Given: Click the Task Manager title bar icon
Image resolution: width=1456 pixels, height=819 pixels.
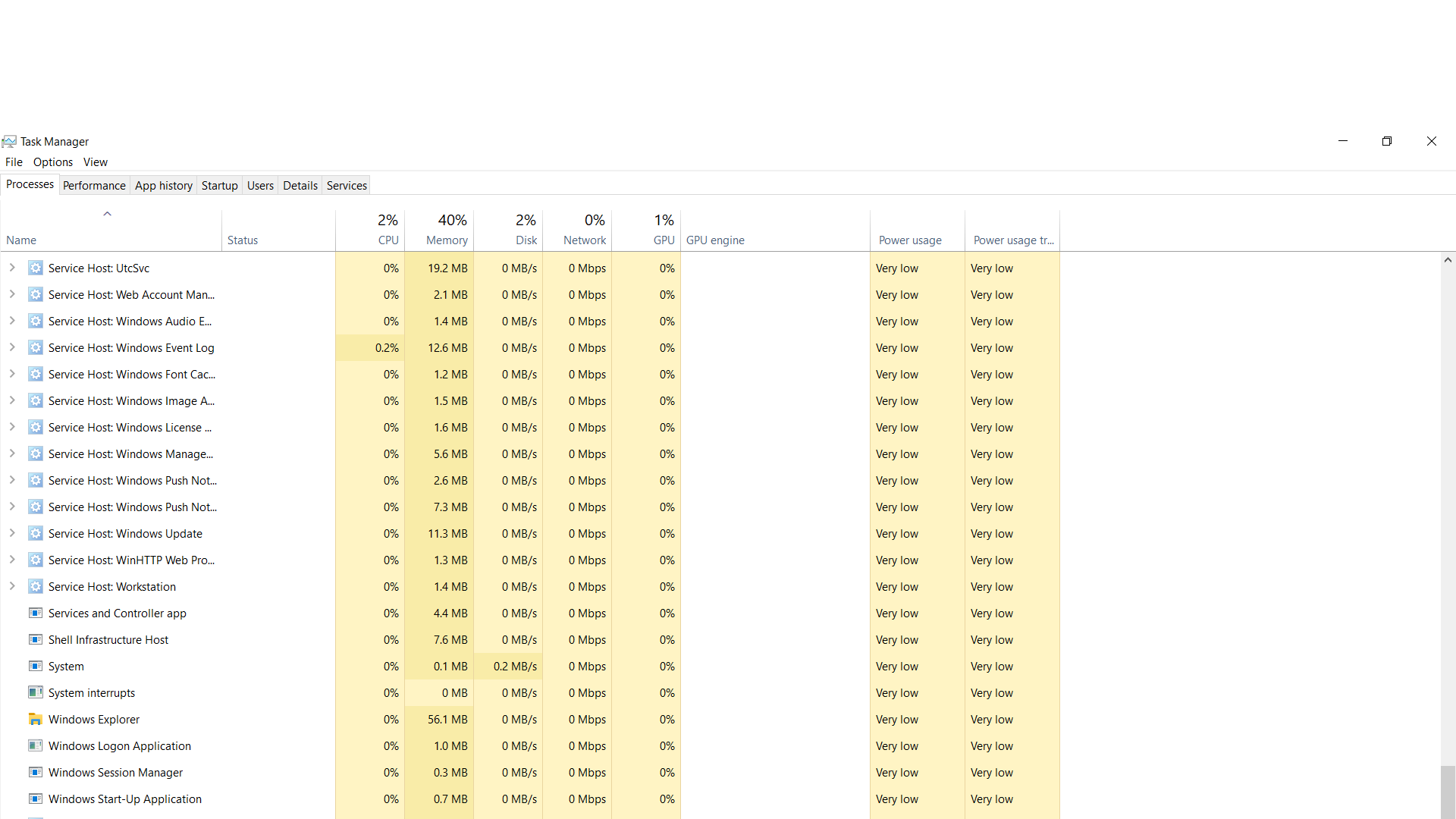Looking at the screenshot, I should 9,142.
